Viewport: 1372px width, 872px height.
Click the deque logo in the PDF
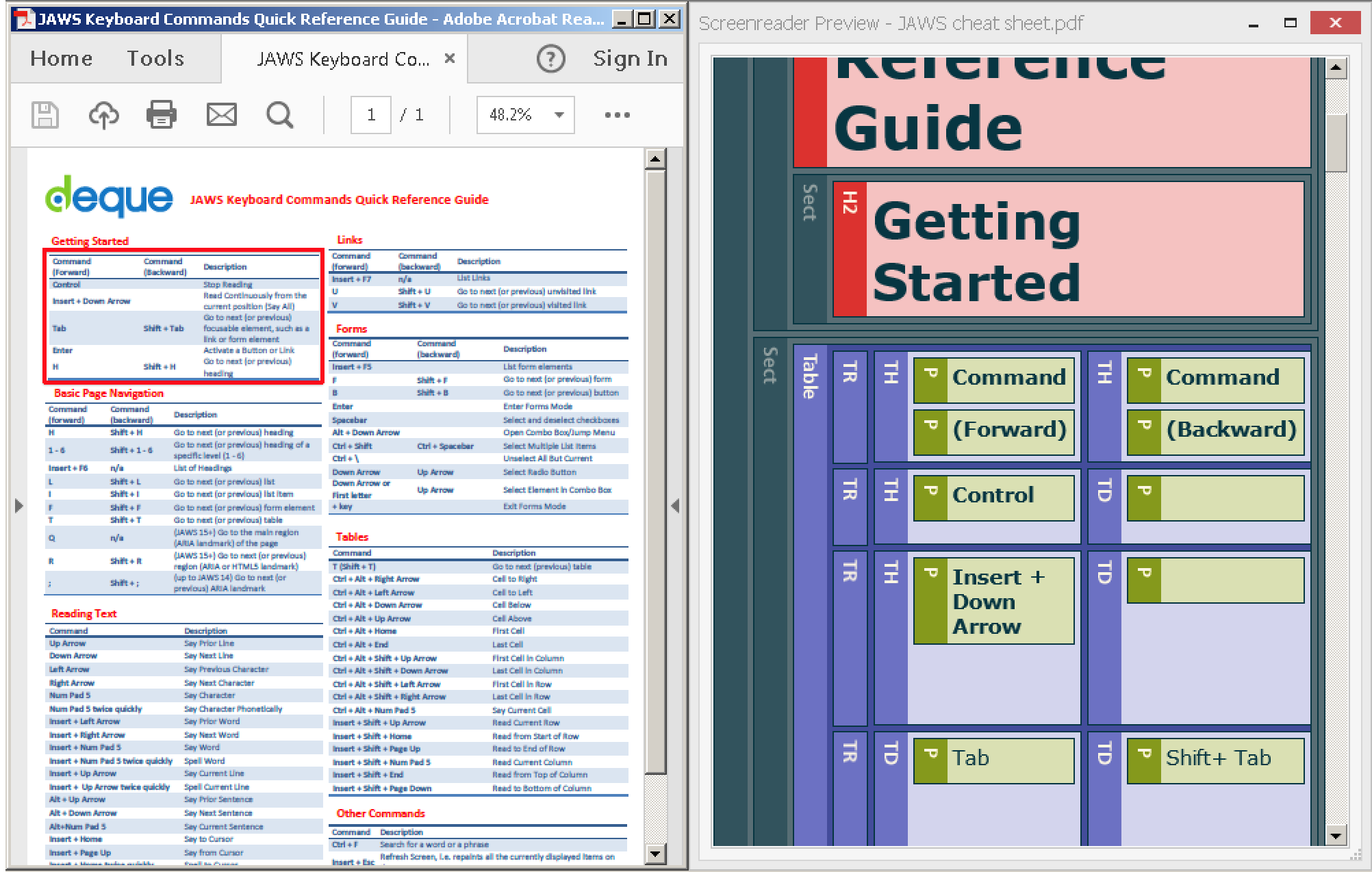[109, 196]
